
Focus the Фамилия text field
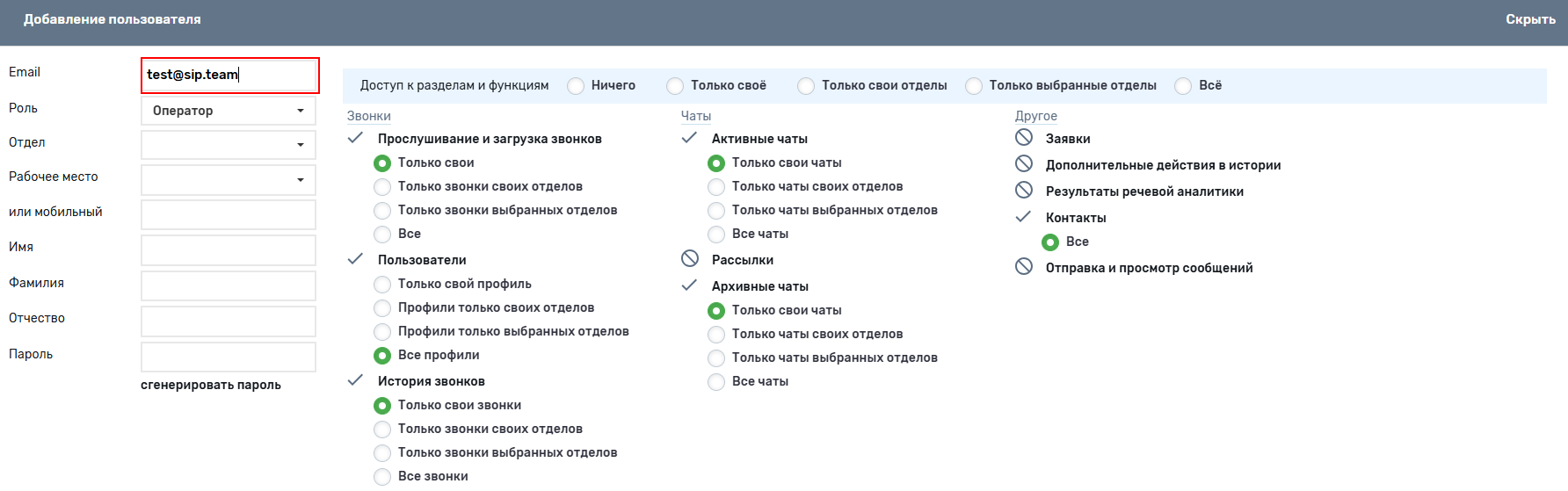[x=229, y=285]
